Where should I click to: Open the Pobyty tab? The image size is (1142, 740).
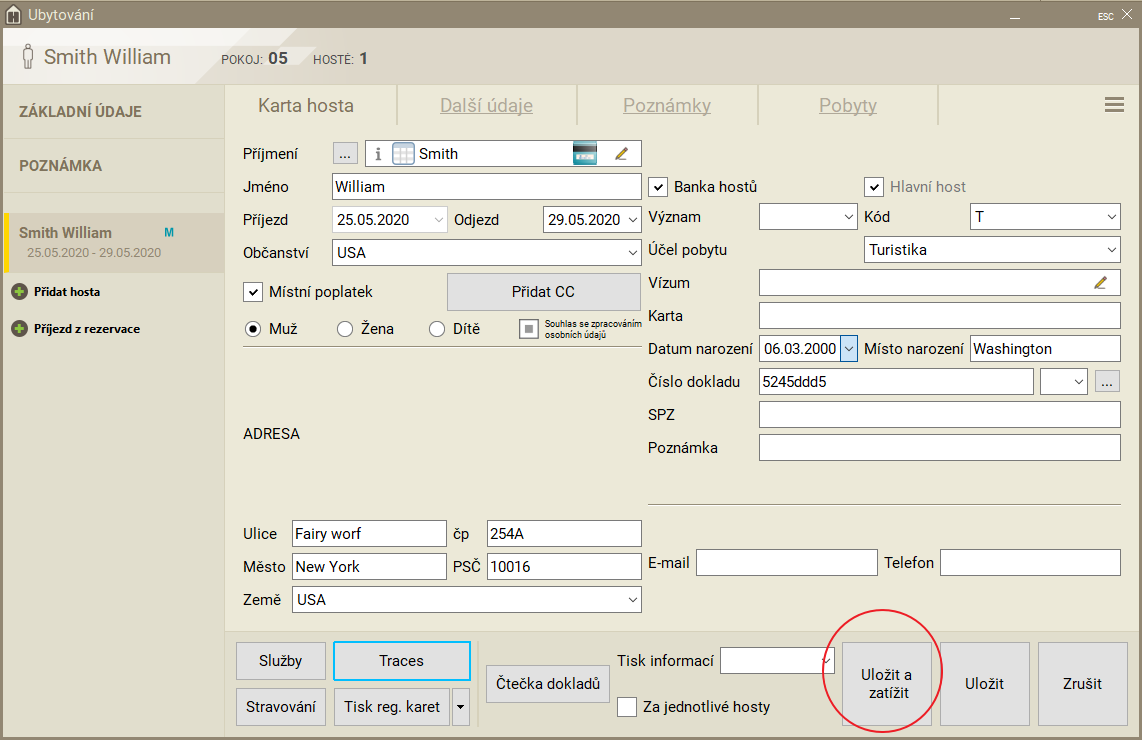point(847,106)
